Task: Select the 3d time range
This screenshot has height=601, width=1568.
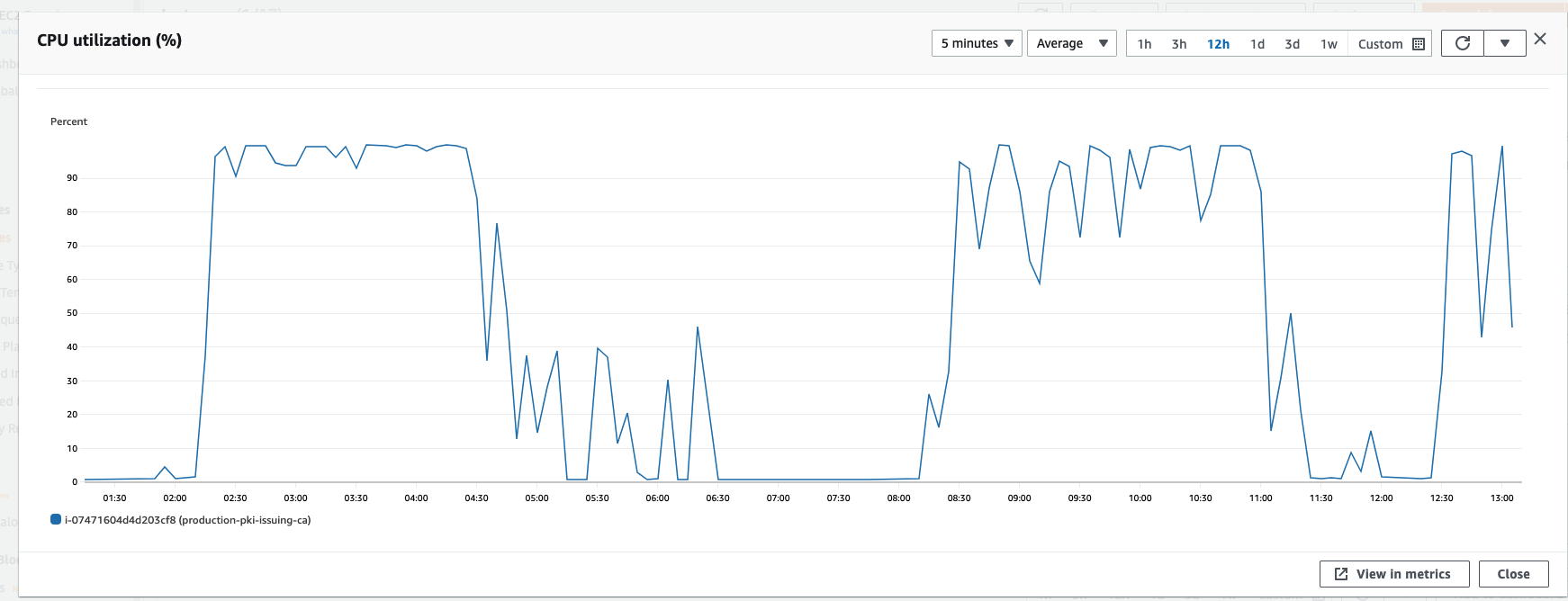Action: (x=1292, y=44)
